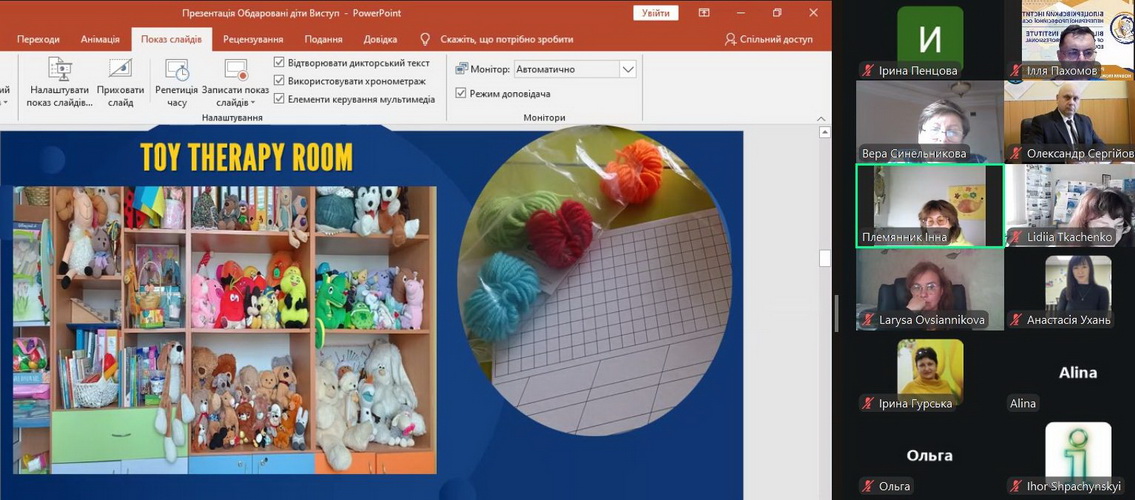This screenshot has height=500, width=1135.
Task: Click muted microphone icon beside Lidiia Tkachenko
Action: [x=1016, y=238]
